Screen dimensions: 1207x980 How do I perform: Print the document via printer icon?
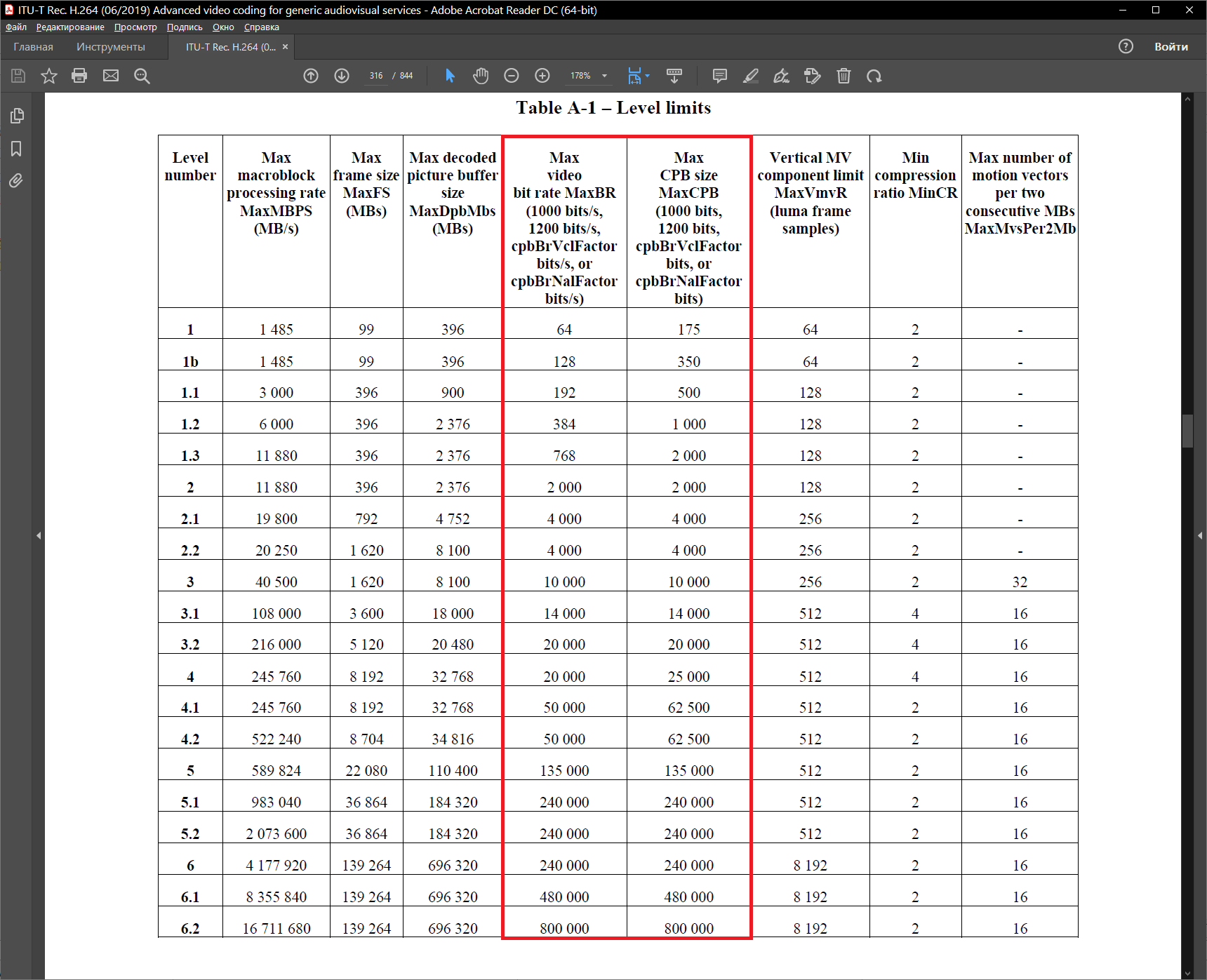pos(79,76)
